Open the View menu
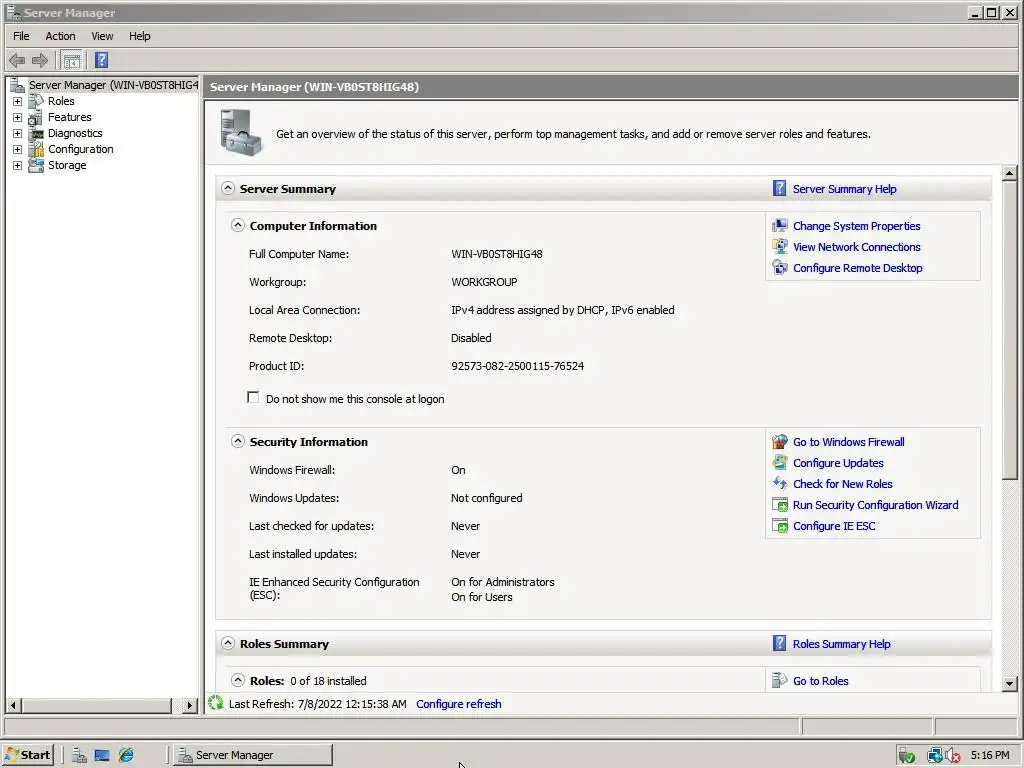1024x768 pixels. click(x=102, y=36)
